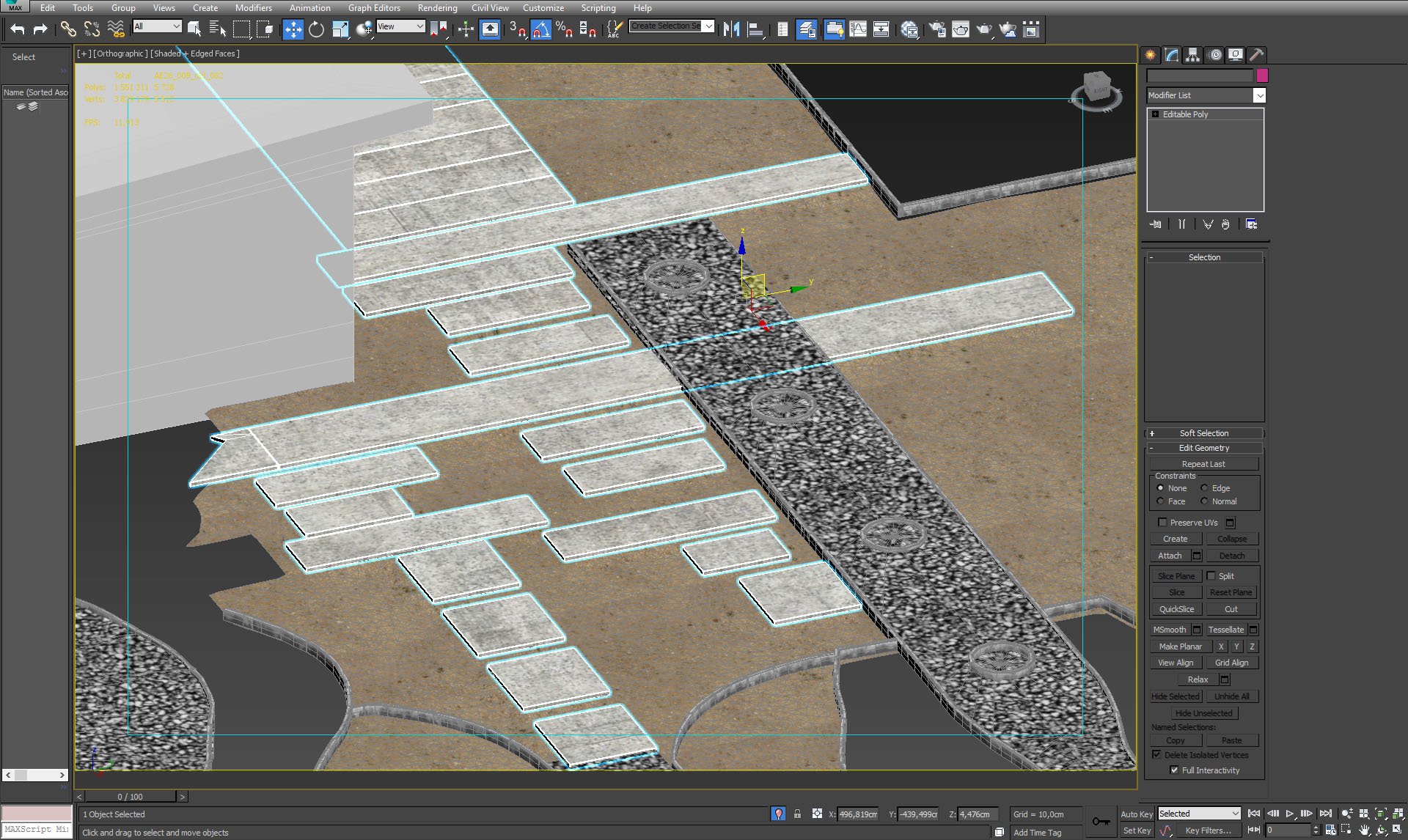Click the Attach button
This screenshot has width=1408, height=840.
point(1170,556)
